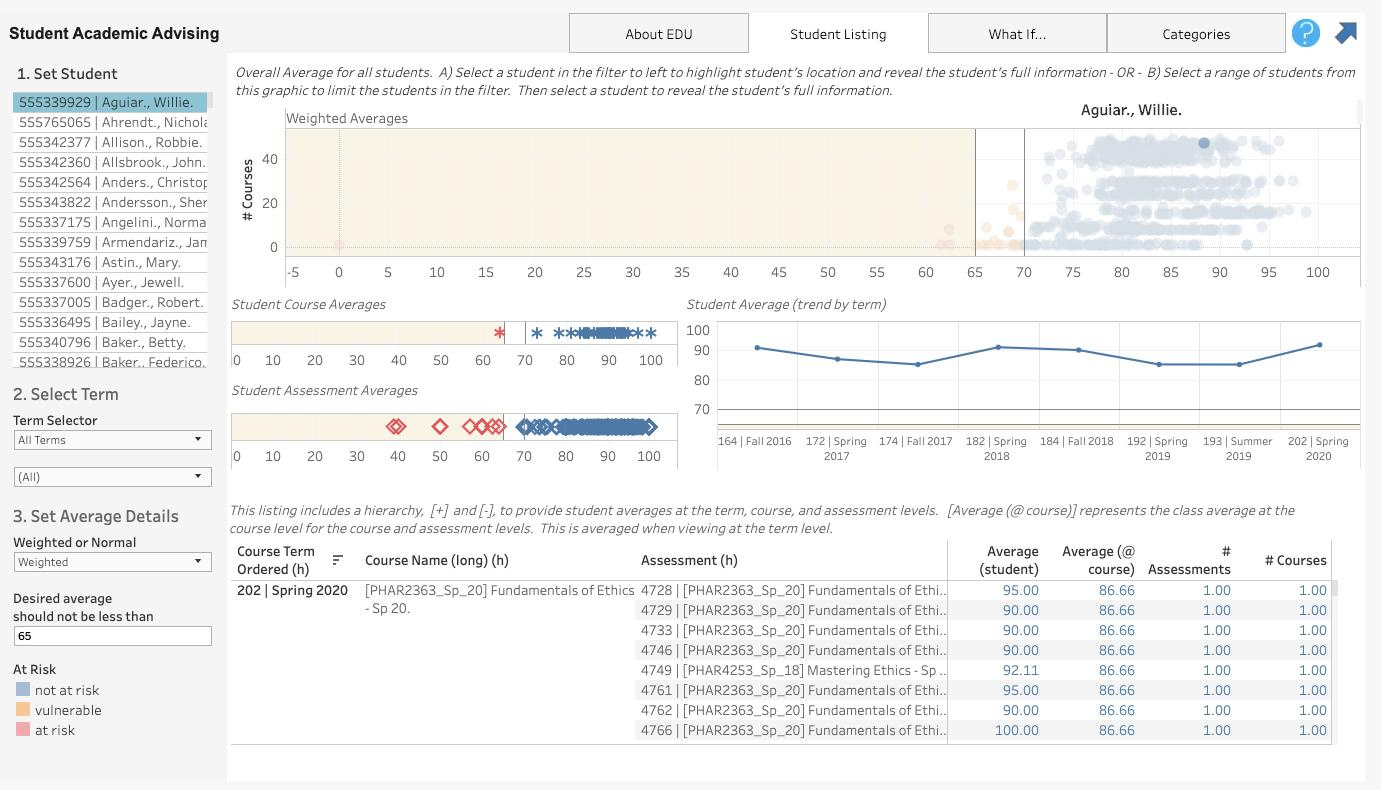Open the Term Selector dropdown showing All Terms
This screenshot has width=1381, height=790.
click(111, 439)
